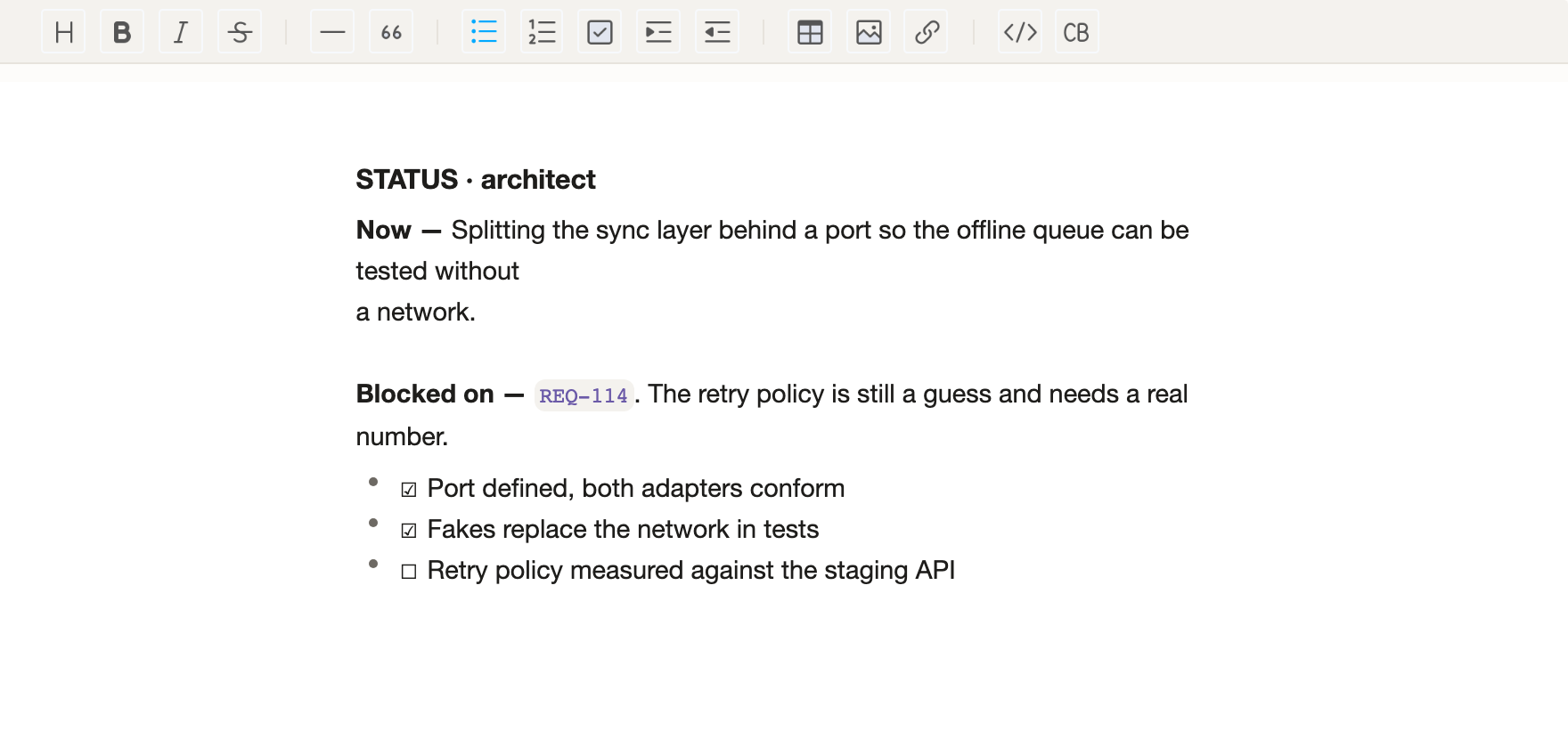Viewport: 1568px width, 748px height.
Task: Indent the current list item
Action: pyautogui.click(x=658, y=32)
